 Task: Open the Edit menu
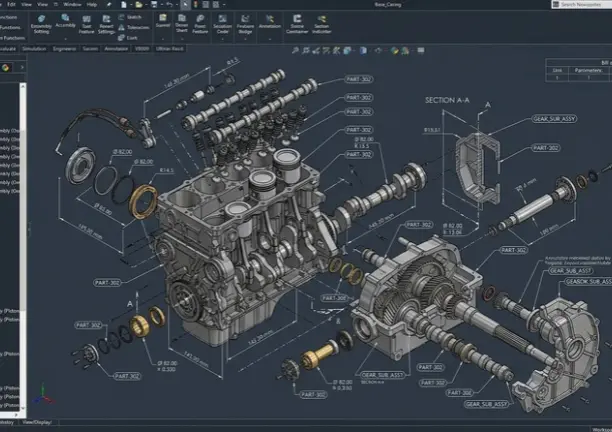[11, 4]
